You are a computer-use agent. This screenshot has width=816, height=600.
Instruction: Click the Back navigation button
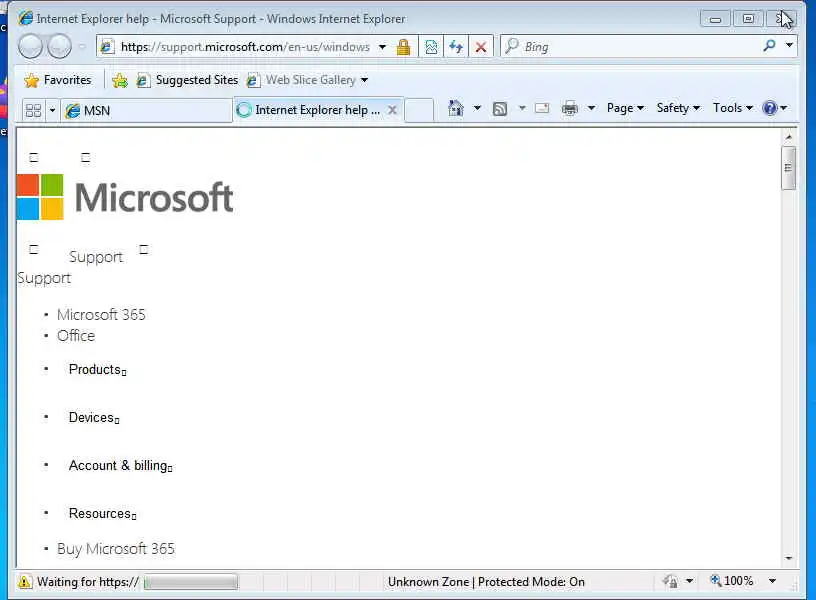point(30,46)
